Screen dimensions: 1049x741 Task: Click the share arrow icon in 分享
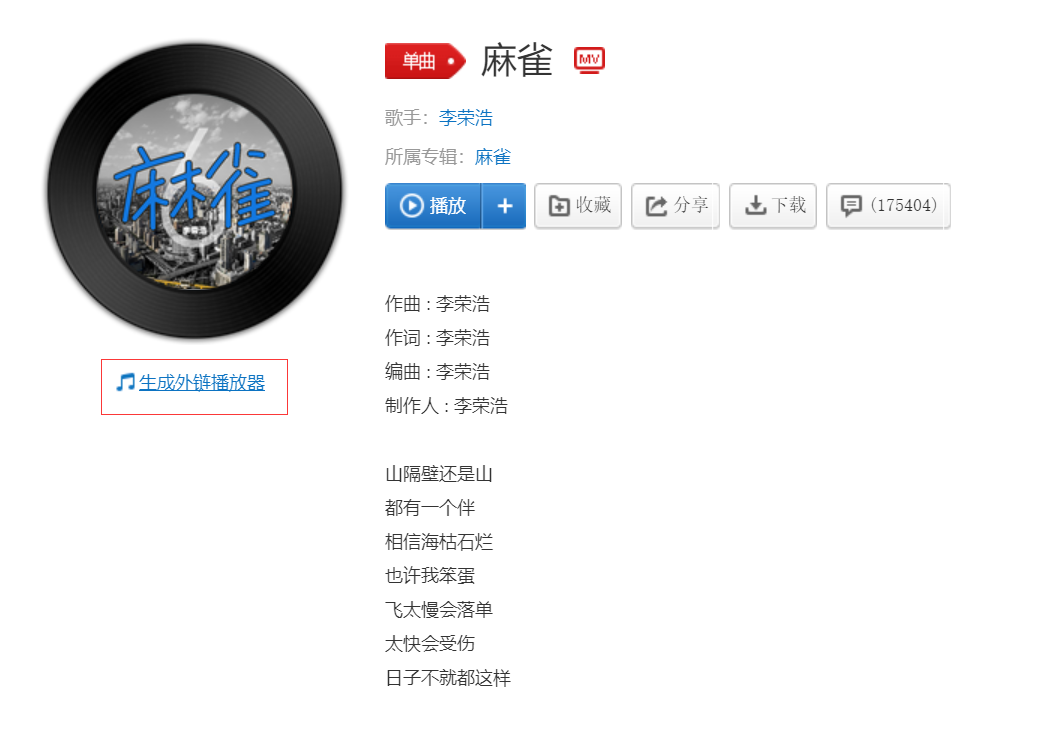click(x=656, y=205)
